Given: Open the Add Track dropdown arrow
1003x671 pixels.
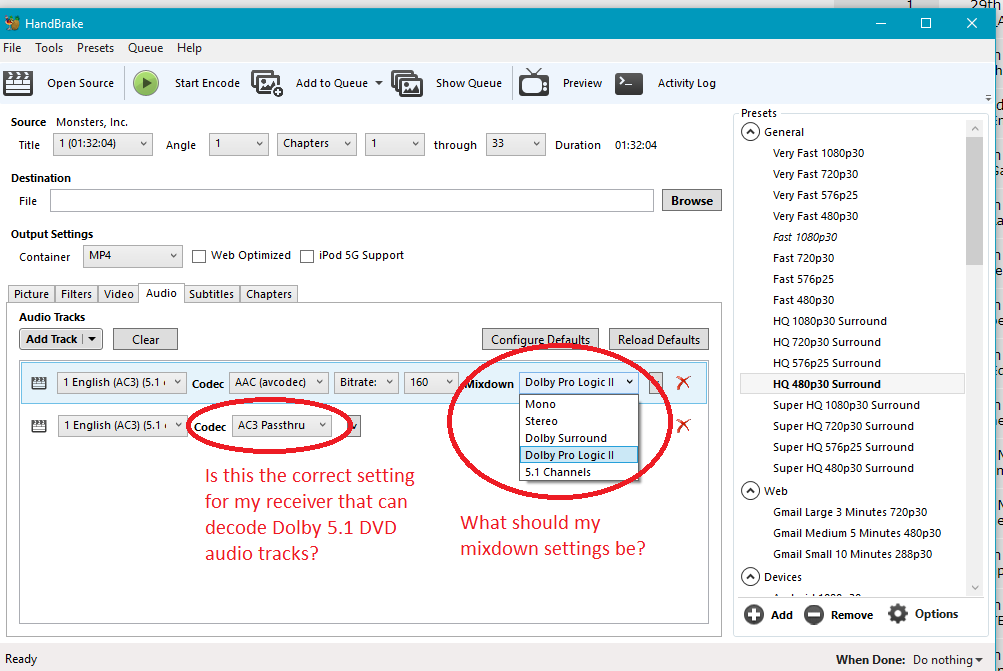Looking at the screenshot, I should pyautogui.click(x=92, y=339).
